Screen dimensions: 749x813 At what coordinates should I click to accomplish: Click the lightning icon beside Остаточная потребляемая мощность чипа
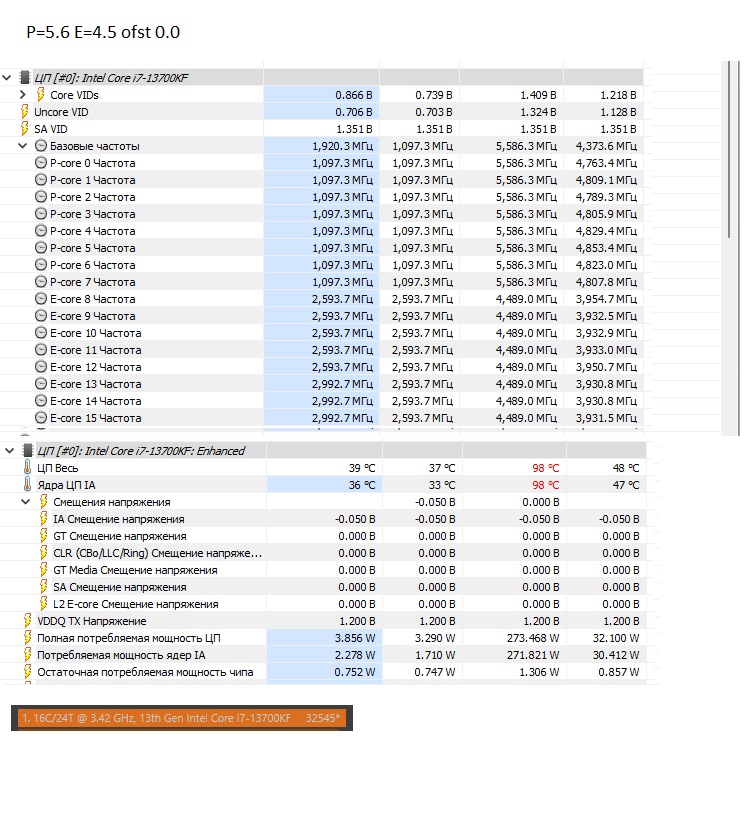[x=27, y=671]
